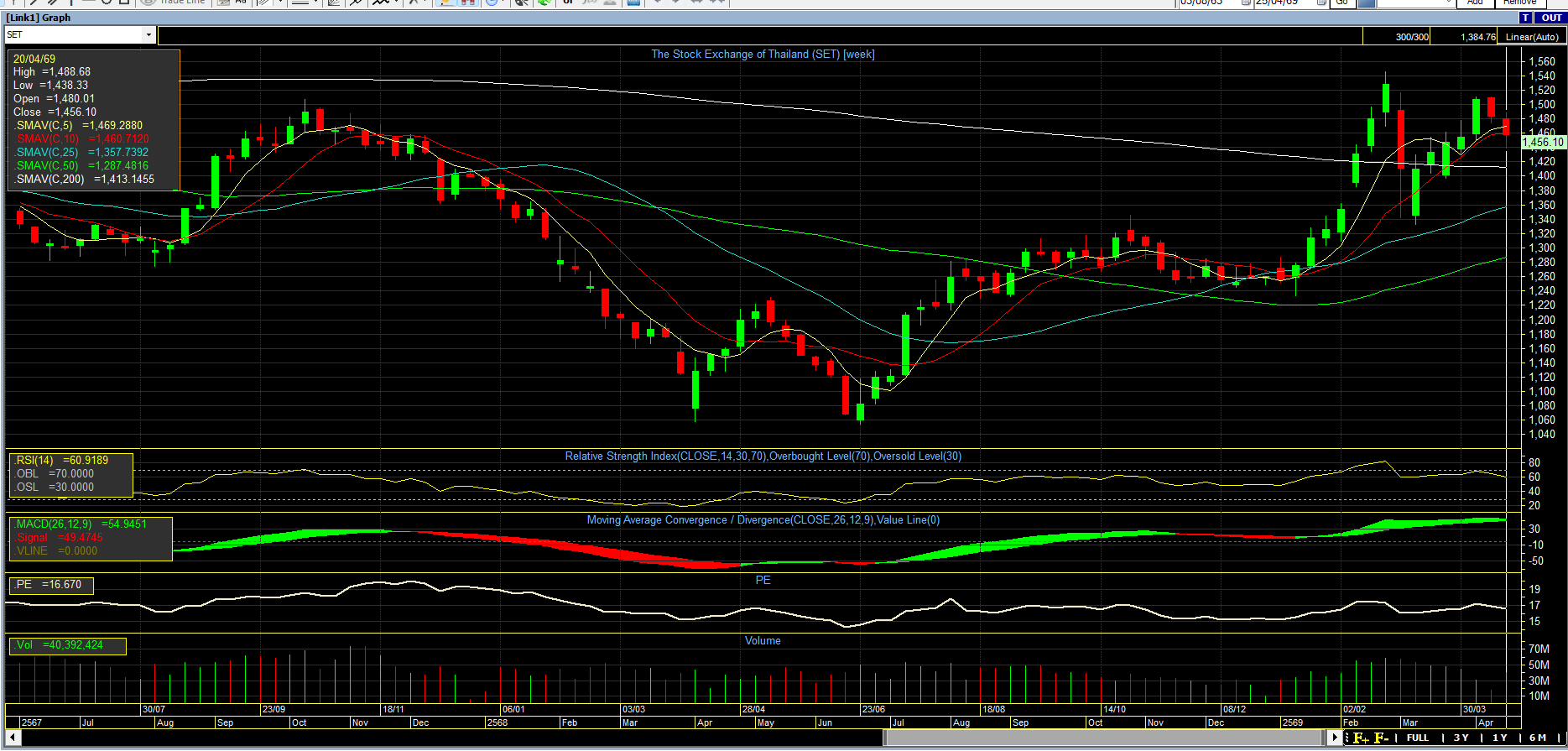Set chart range to 6 M

[x=1538, y=738]
